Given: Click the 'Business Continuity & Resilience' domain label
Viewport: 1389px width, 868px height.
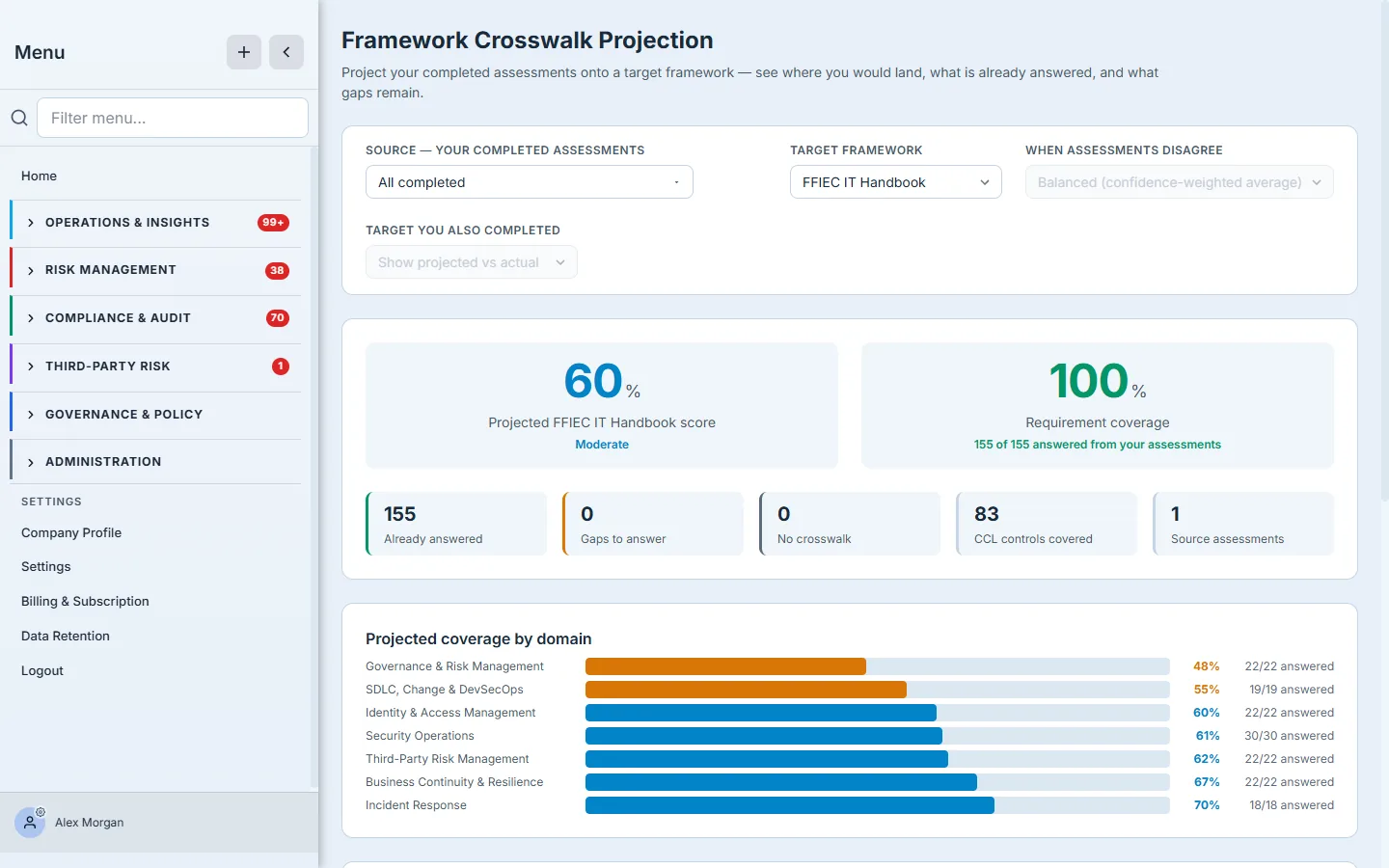Looking at the screenshot, I should (454, 782).
